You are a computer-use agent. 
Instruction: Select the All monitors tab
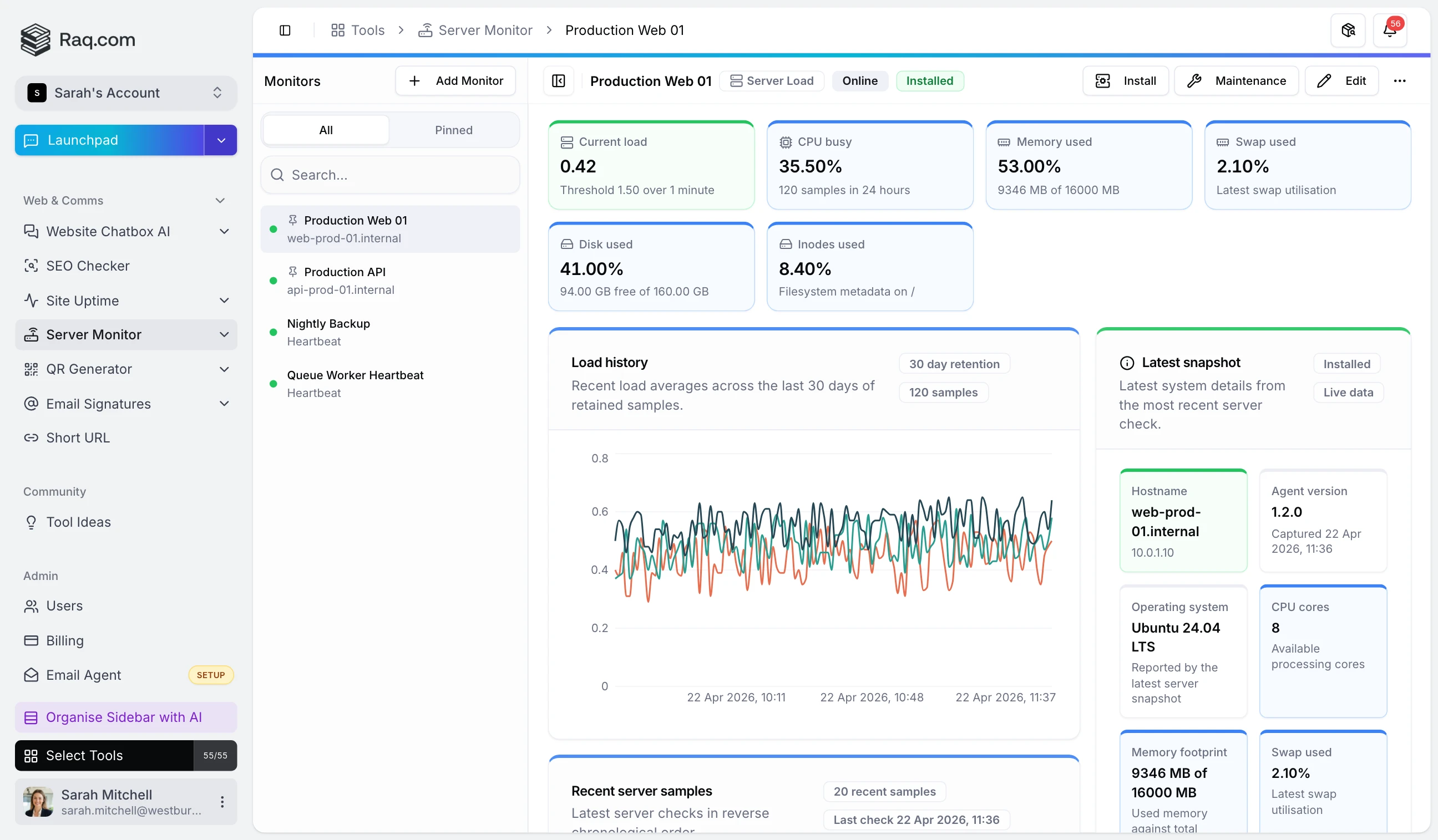(325, 129)
